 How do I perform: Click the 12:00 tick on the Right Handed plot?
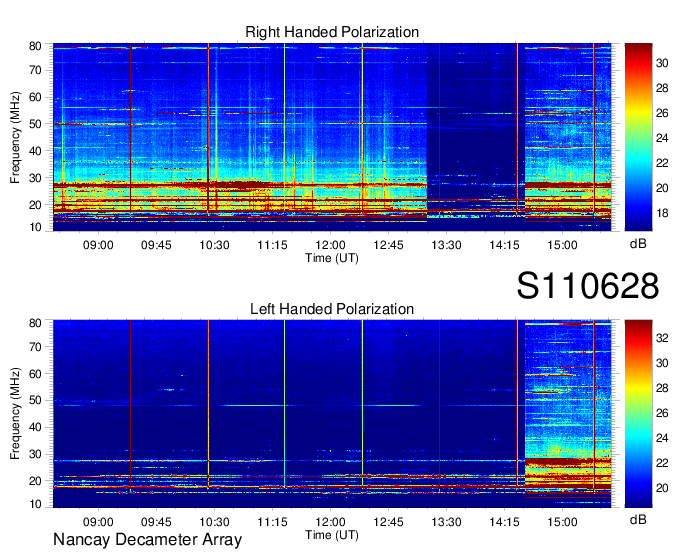point(330,245)
